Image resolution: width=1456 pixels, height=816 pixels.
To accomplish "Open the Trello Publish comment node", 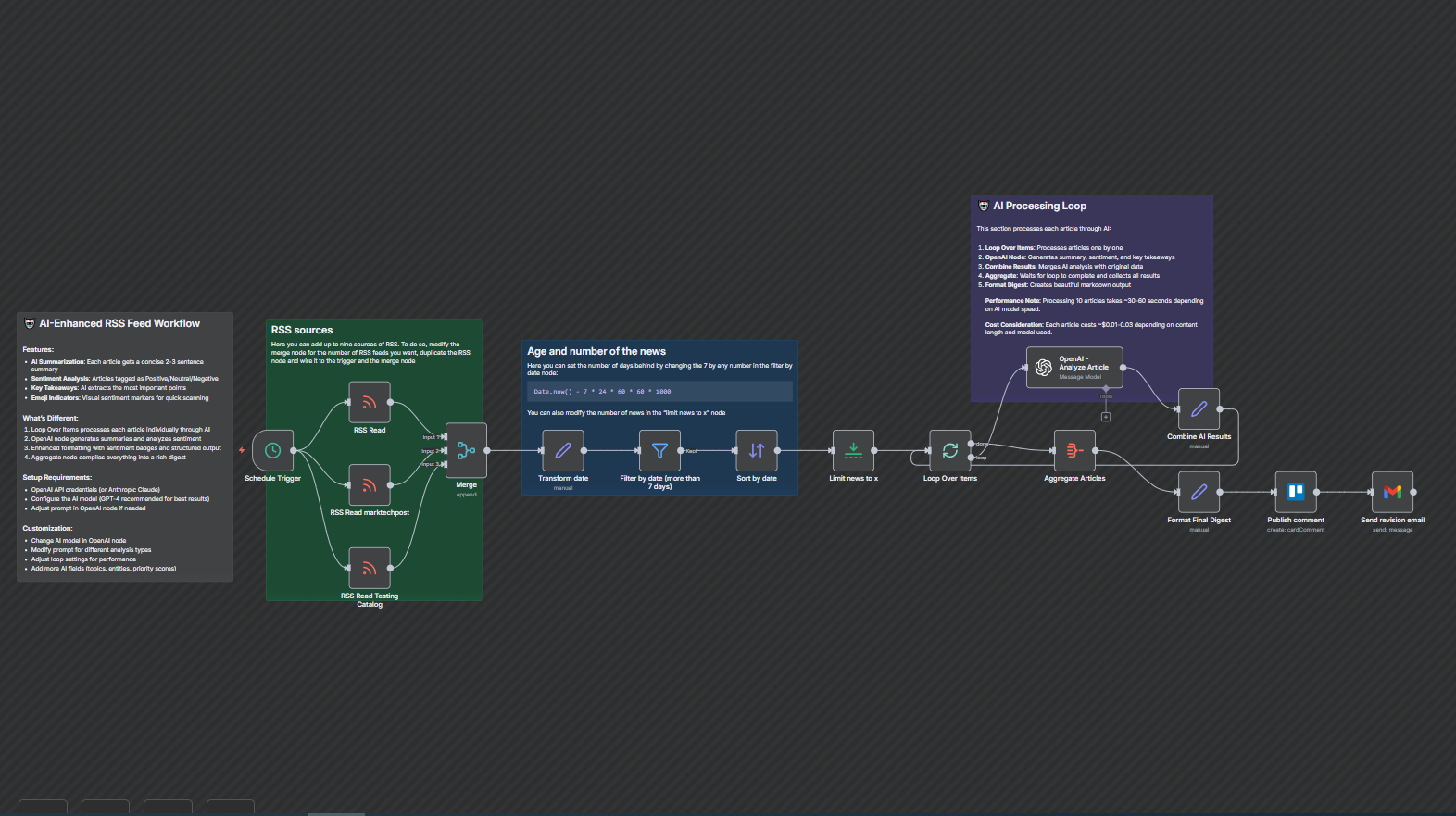I will point(1296,493).
